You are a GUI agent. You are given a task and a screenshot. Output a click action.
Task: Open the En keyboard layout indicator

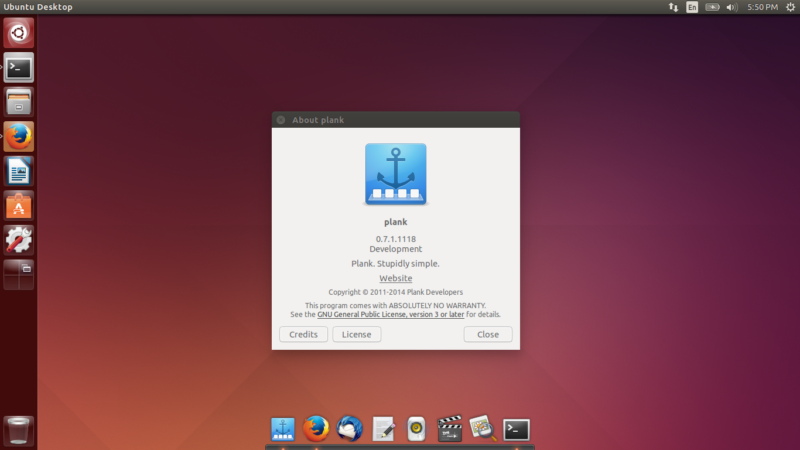pyautogui.click(x=692, y=7)
